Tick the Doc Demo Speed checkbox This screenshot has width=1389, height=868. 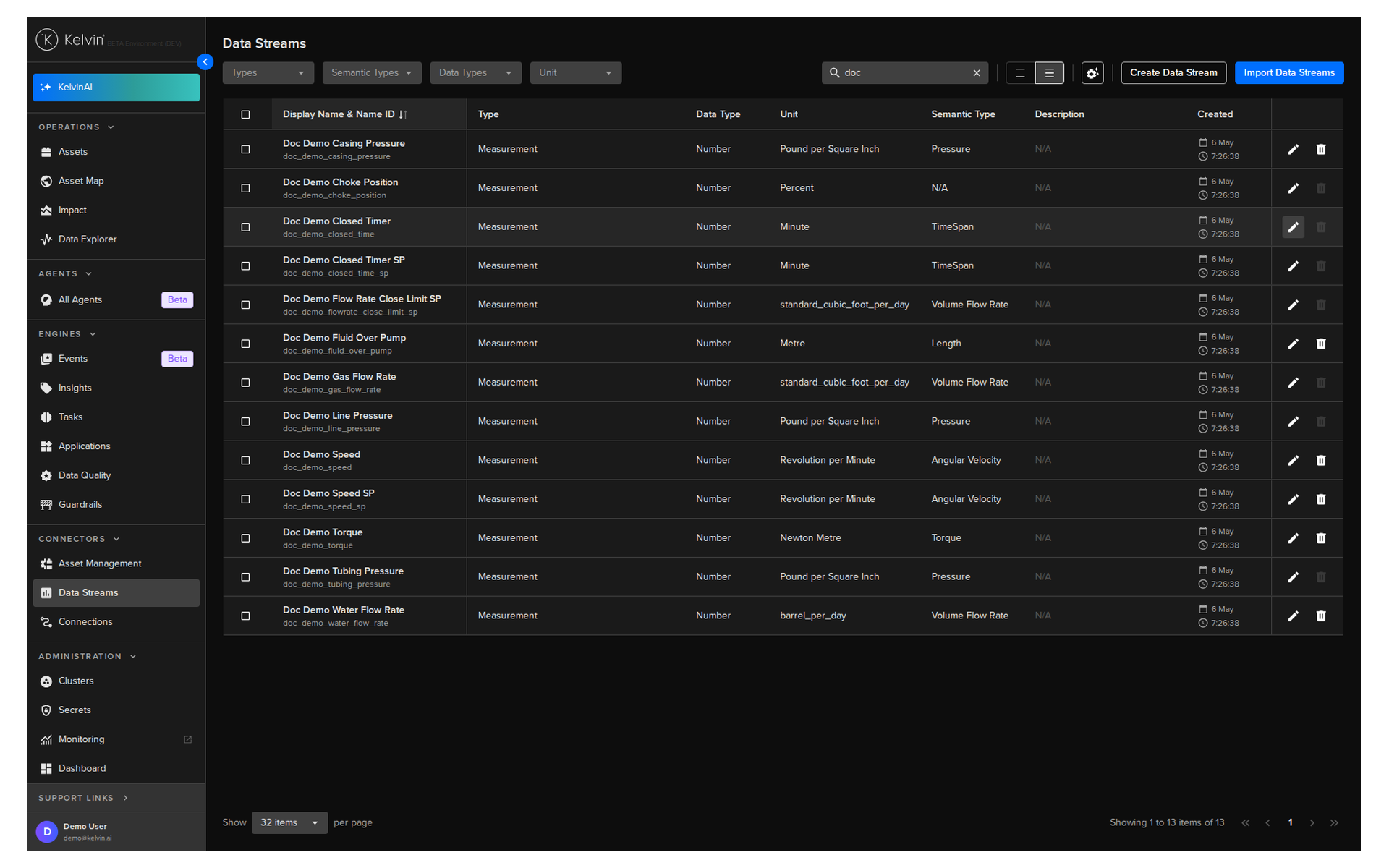tap(245, 461)
